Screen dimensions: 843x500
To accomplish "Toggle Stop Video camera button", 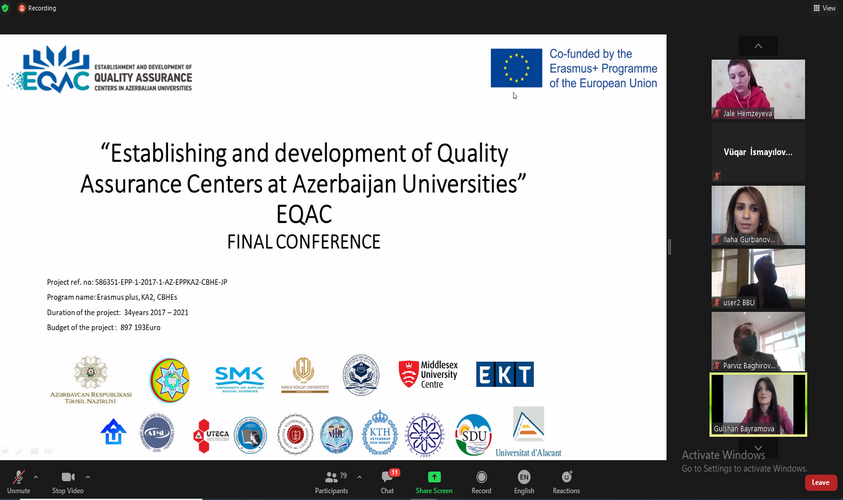I will coord(68,481).
